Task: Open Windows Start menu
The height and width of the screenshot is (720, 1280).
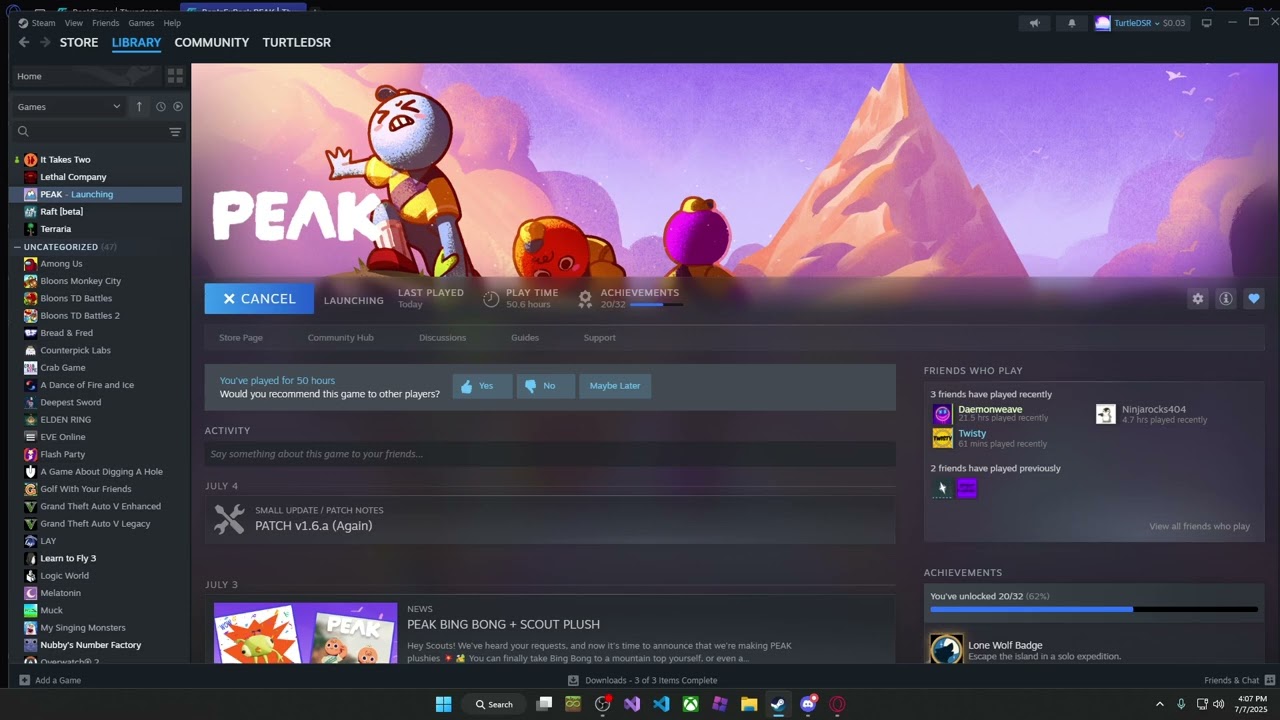Action: coord(443,704)
